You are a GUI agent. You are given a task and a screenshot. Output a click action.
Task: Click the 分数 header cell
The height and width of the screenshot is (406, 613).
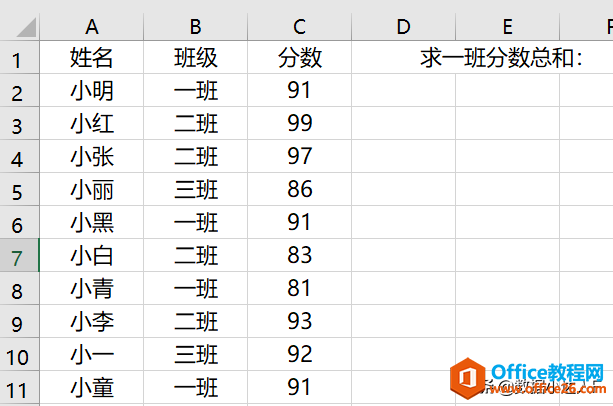[x=299, y=57]
